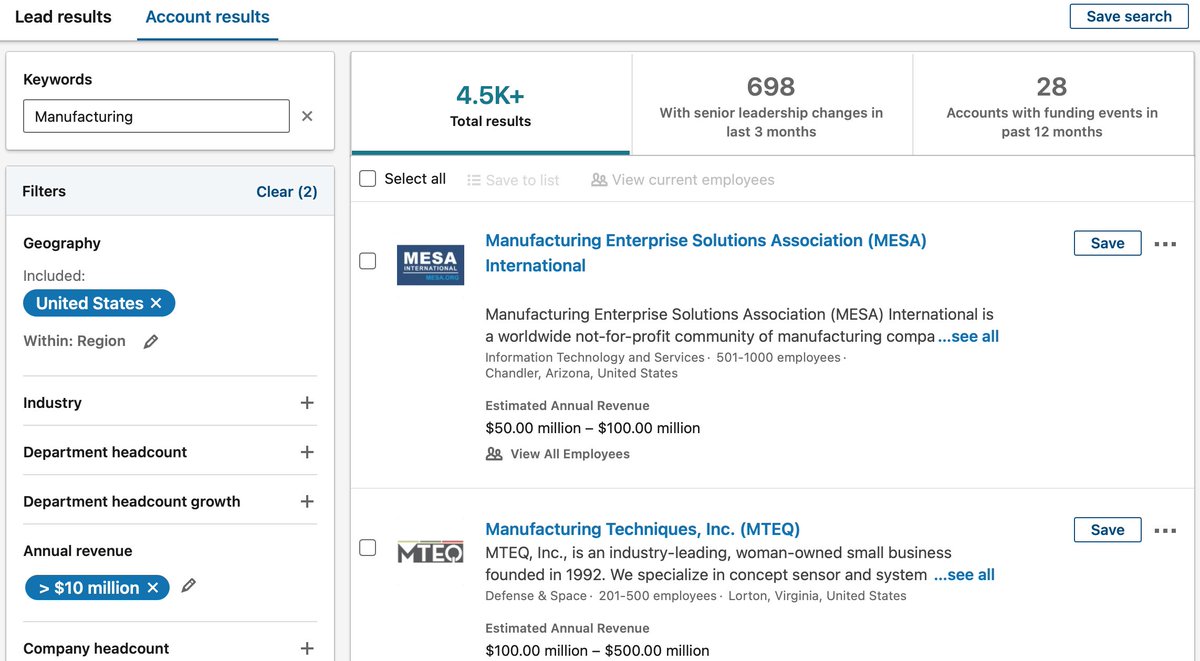1200x661 pixels.
Task: Open Manufacturing Techniques, Inc. (MTEQ) link
Action: coord(642,530)
